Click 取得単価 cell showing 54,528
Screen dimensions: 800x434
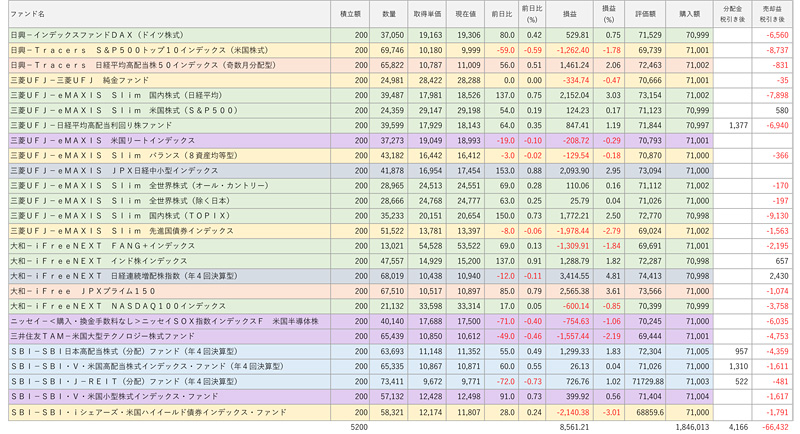(431, 246)
